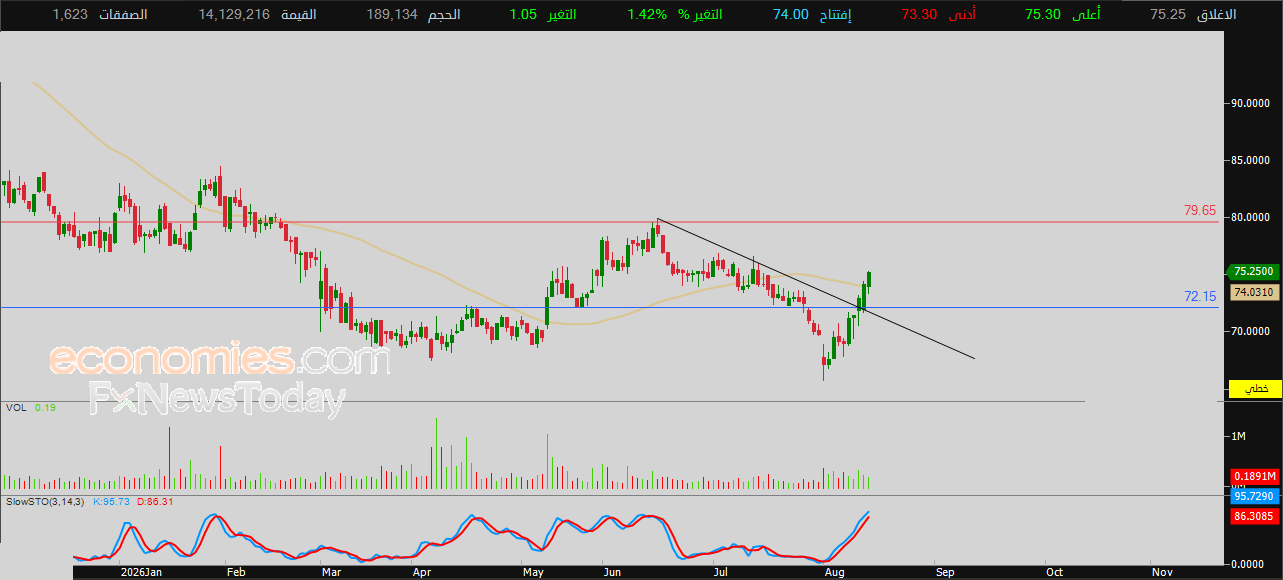Select the blue 72.15 support line label
Screen dimensions: 1283x580
click(x=1200, y=296)
